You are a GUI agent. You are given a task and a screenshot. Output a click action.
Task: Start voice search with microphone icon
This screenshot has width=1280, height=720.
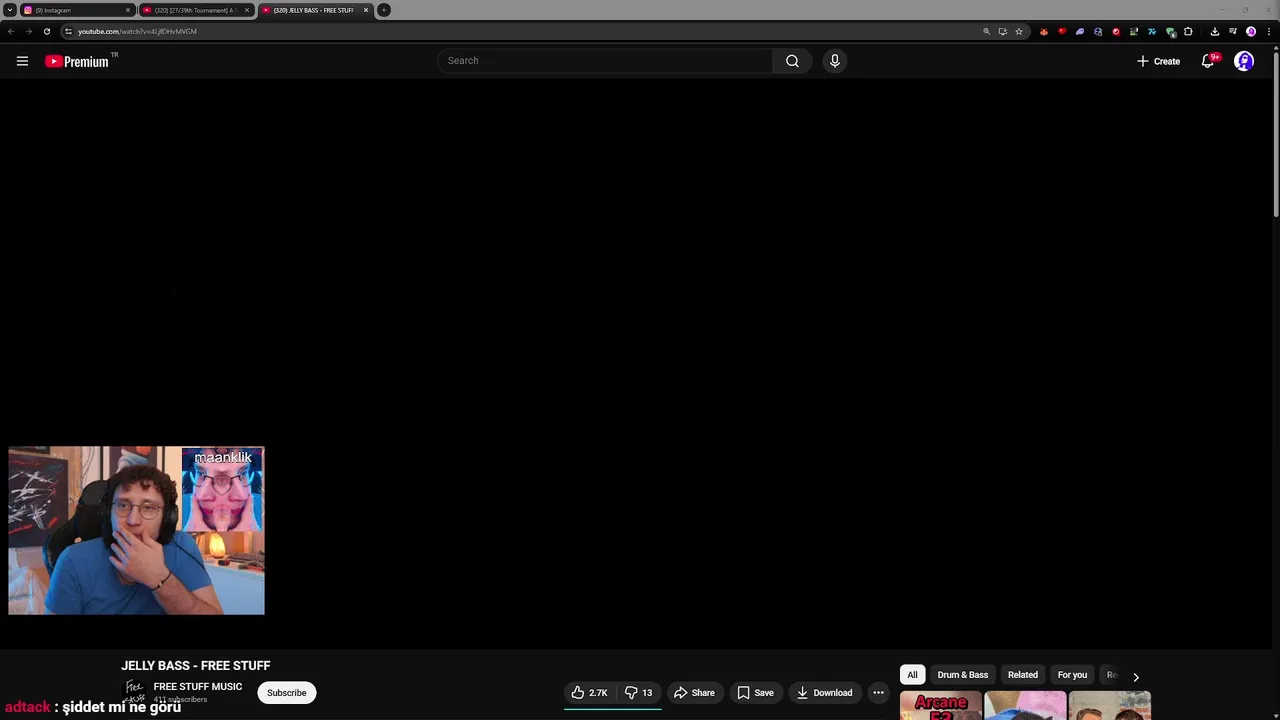click(835, 61)
